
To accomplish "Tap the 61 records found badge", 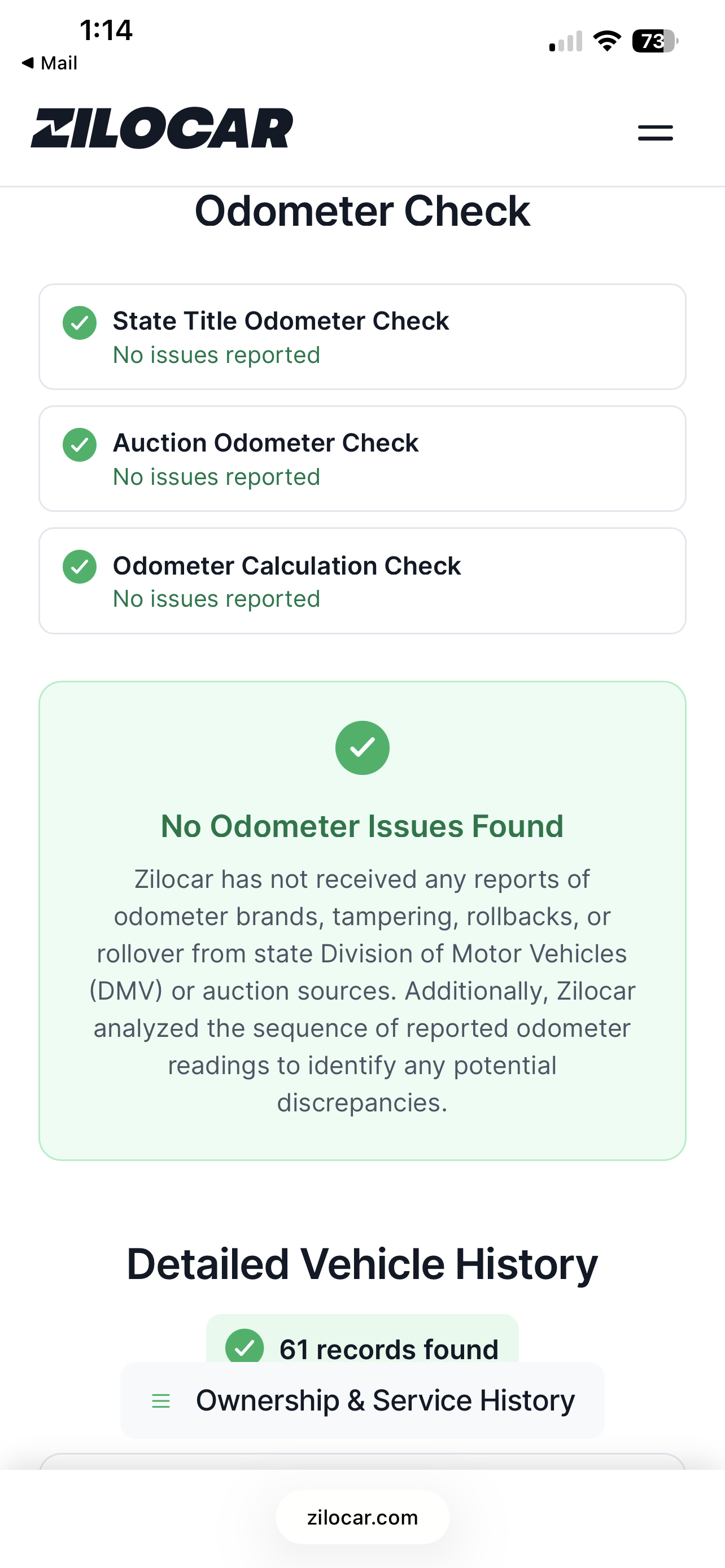I will tap(362, 1339).
